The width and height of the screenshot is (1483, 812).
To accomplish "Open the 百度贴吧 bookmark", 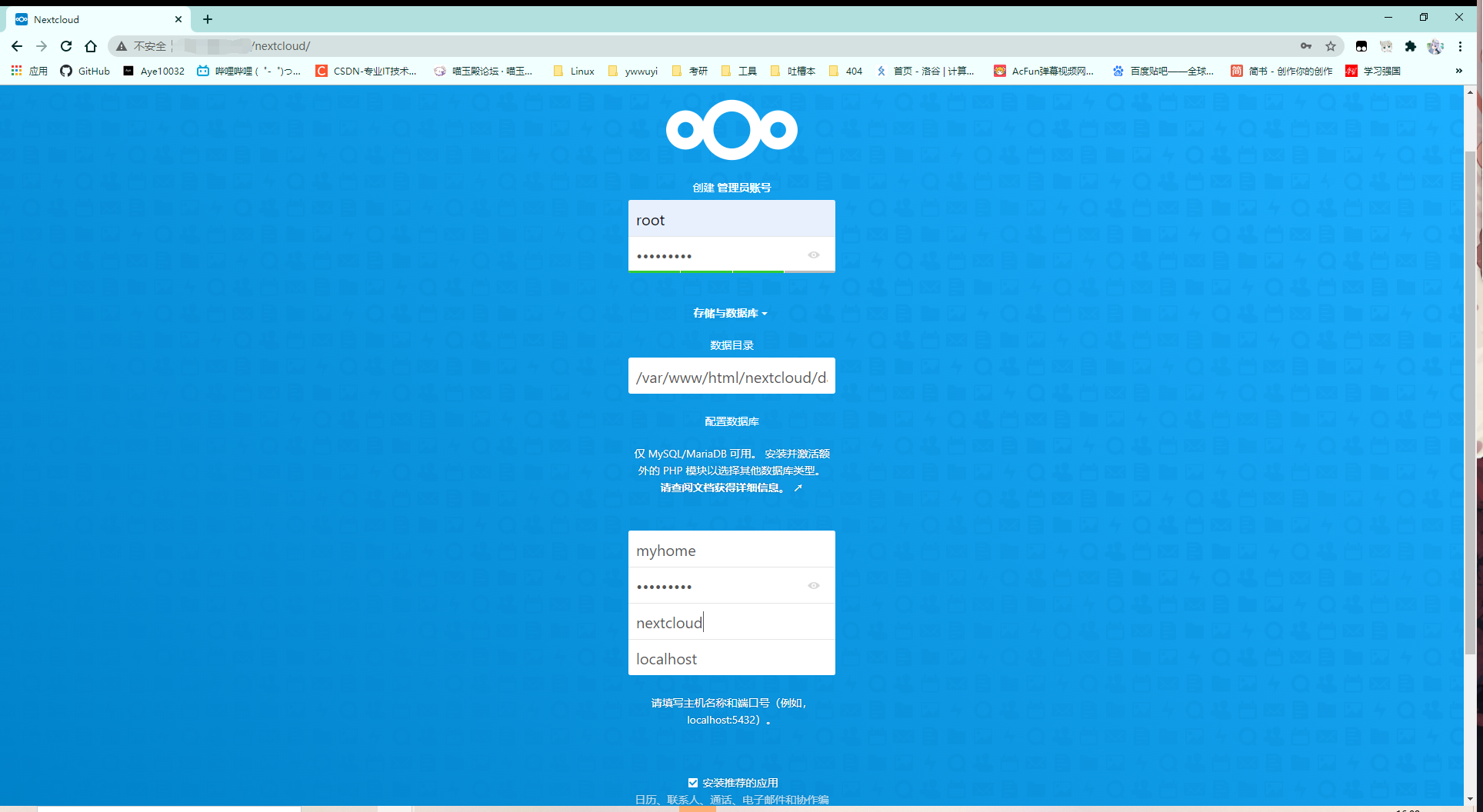I will pyautogui.click(x=1163, y=71).
